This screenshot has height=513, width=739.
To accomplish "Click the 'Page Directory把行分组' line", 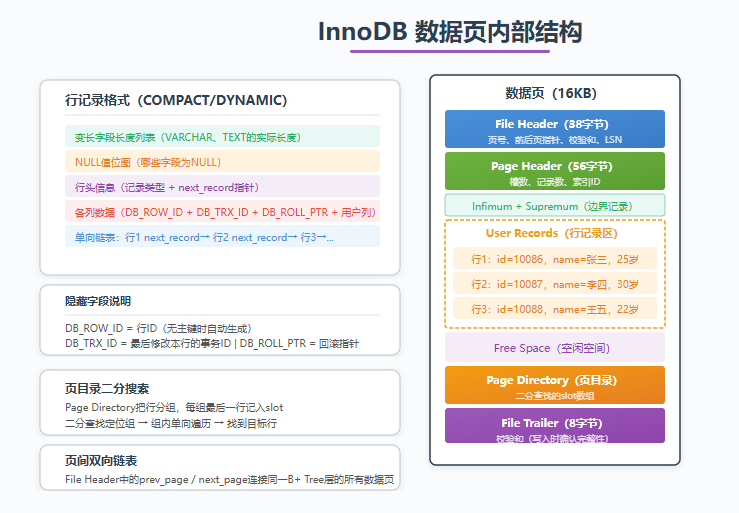I will pyautogui.click(x=174, y=407).
